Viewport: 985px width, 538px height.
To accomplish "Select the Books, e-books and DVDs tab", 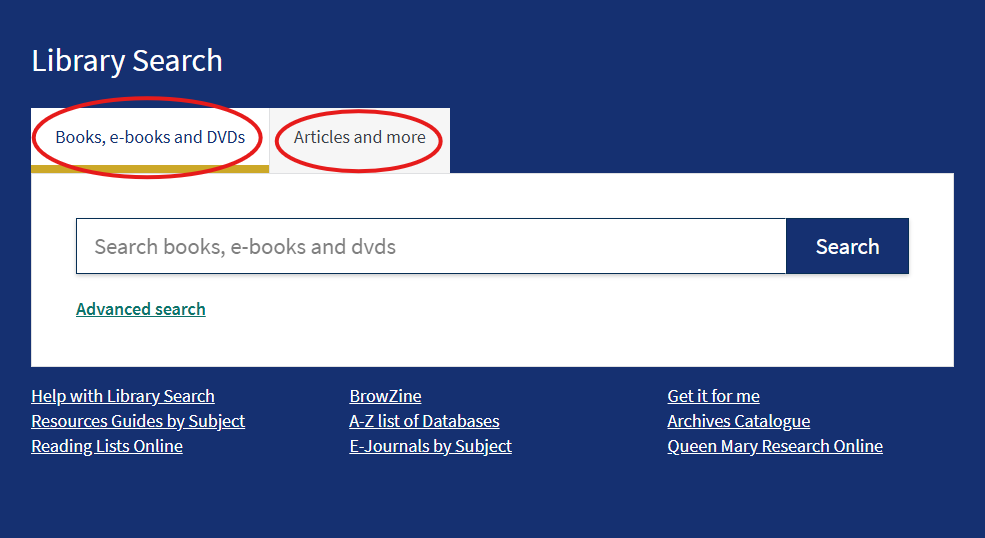I will [x=150, y=138].
